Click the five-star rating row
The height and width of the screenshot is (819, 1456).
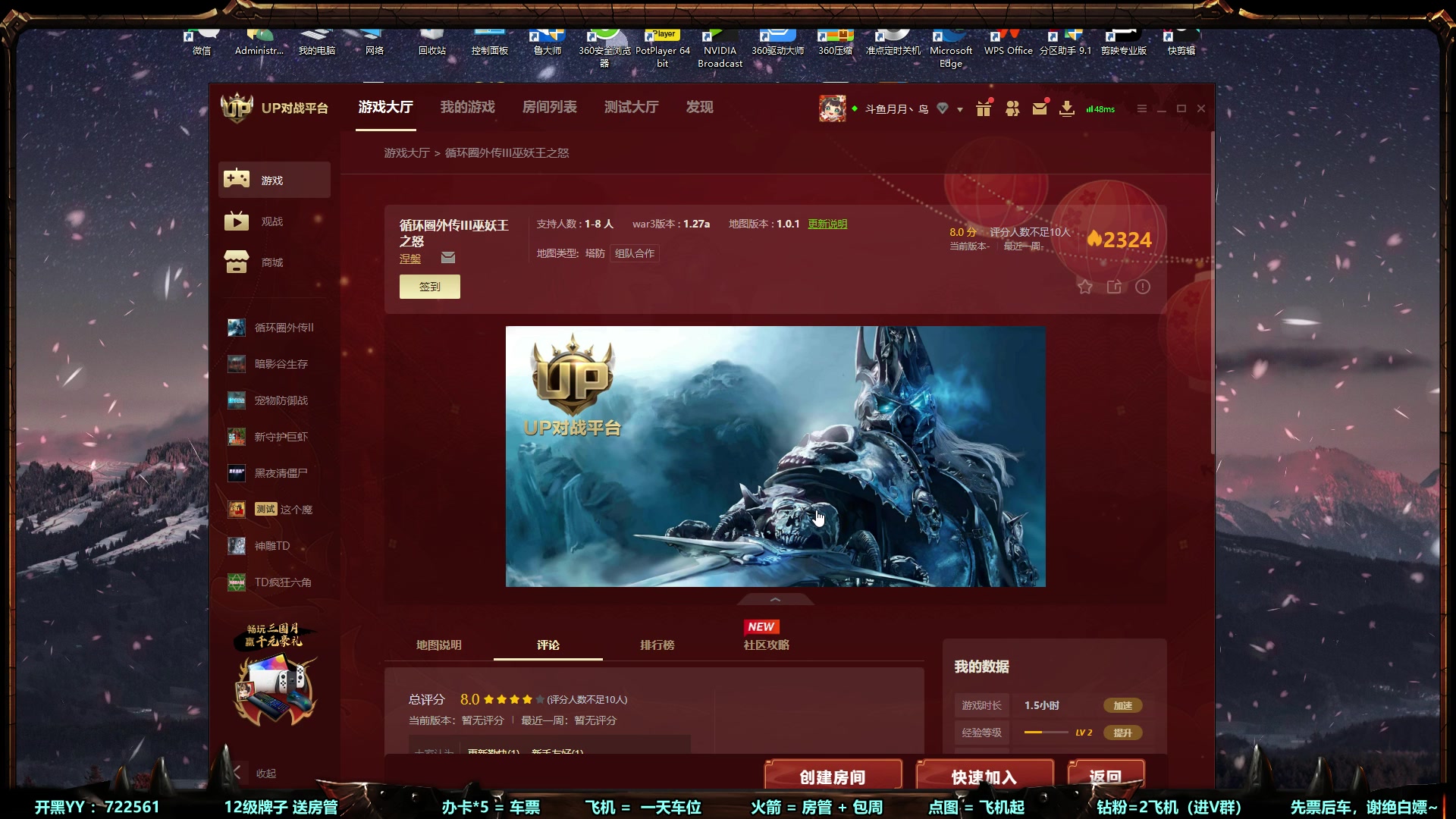click(513, 699)
